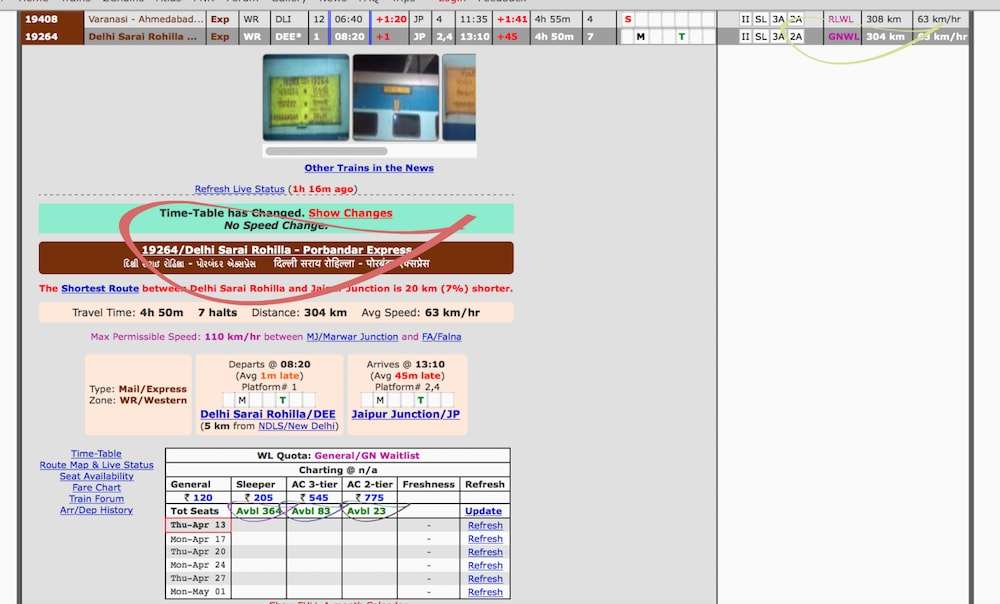The height and width of the screenshot is (604, 1000).
Task: Open Delhi Sarai Rohilla train name in list
Action: (x=142, y=36)
